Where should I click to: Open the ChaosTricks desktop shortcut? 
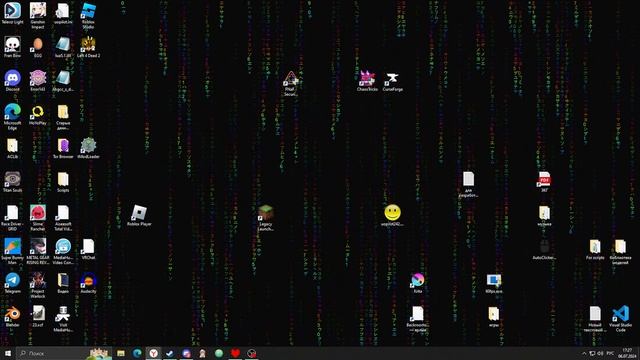click(x=367, y=80)
